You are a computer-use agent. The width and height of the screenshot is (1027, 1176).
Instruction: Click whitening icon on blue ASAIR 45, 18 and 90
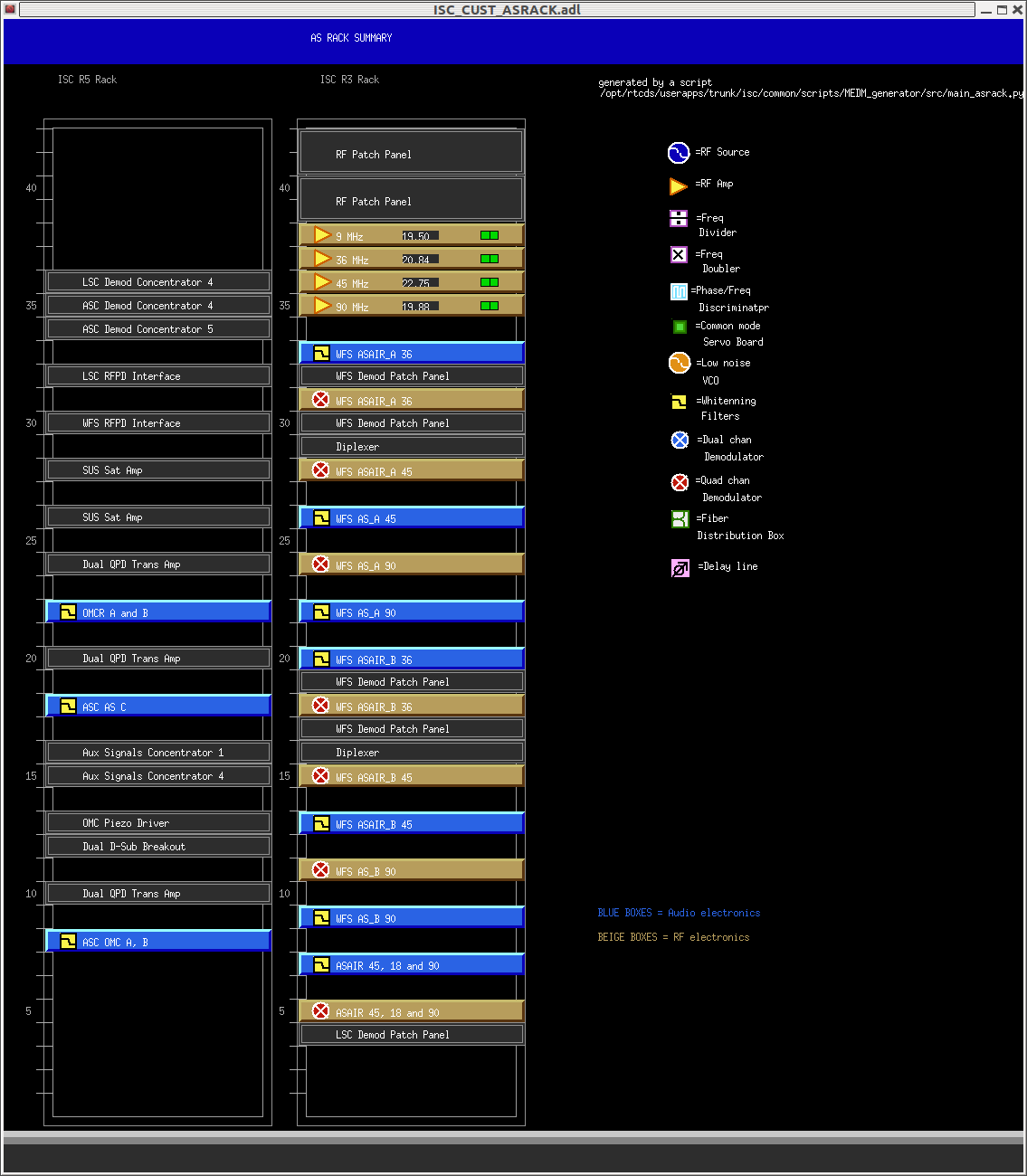coord(321,964)
